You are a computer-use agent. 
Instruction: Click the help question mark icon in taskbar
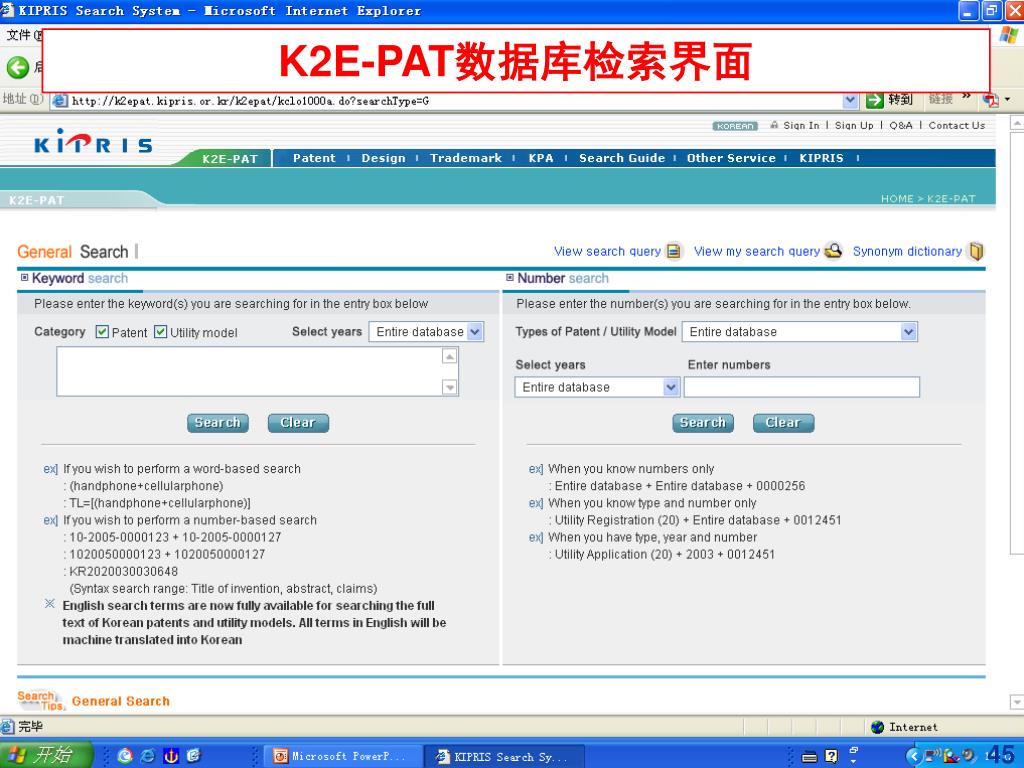click(x=831, y=756)
